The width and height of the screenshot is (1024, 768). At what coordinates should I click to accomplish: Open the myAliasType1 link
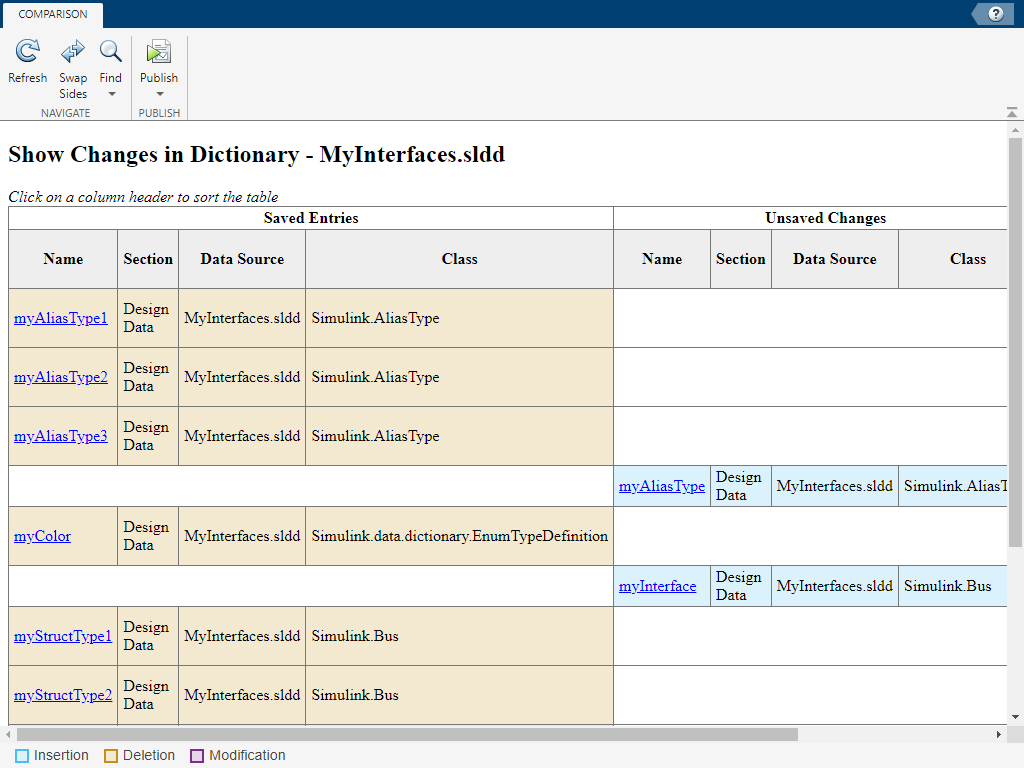(60, 319)
